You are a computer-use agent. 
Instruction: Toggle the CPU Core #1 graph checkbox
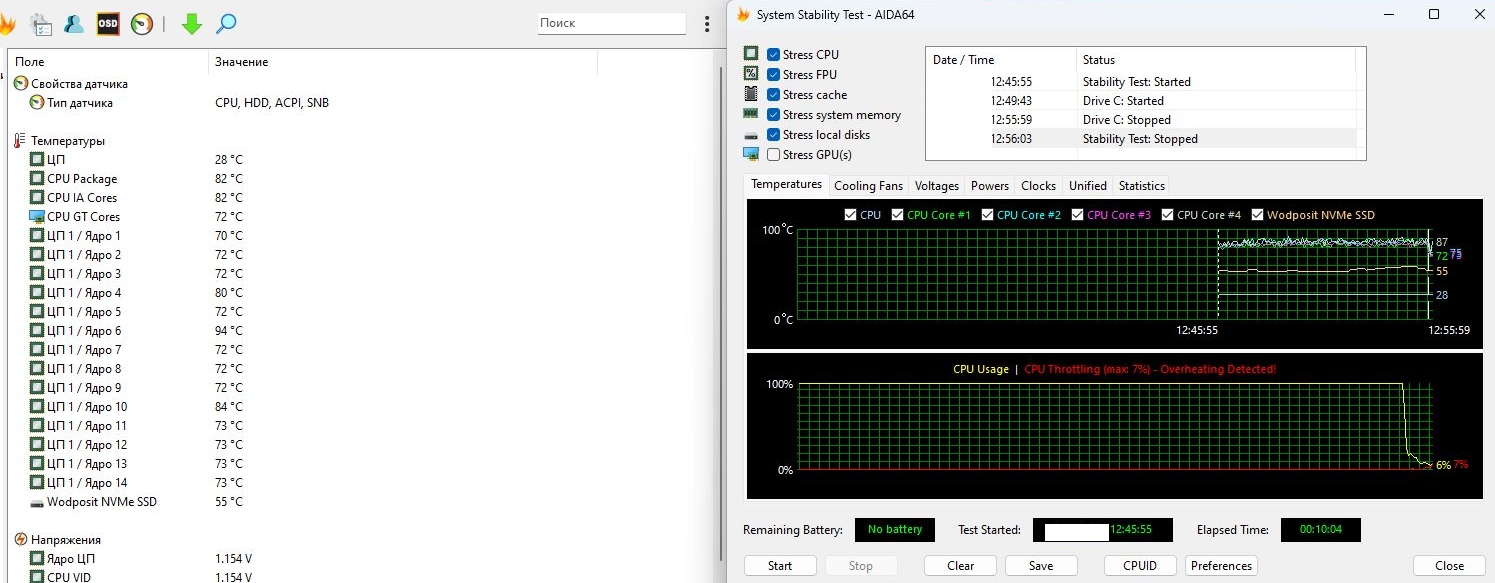click(x=898, y=215)
